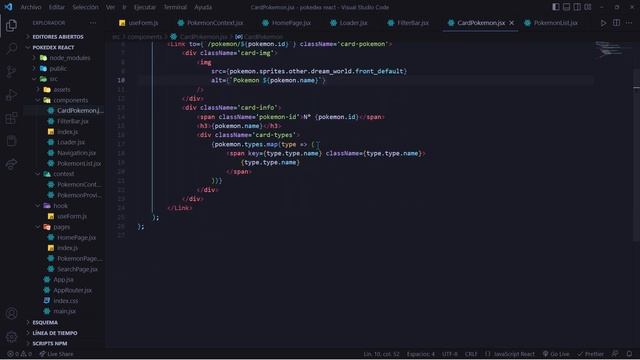
Task: Click Espacios: 4 indentation setting
Action: coord(420,354)
